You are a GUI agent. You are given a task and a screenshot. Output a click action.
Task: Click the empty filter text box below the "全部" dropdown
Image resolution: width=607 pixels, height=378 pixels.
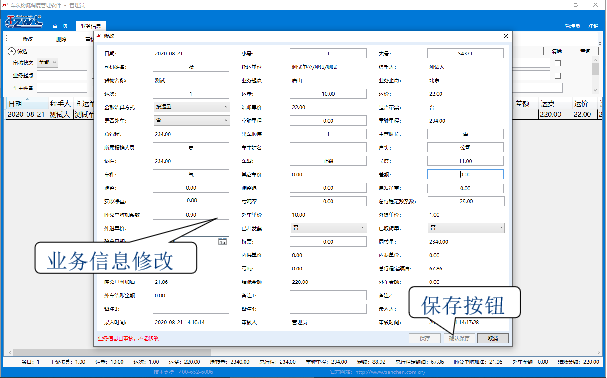click(62, 76)
